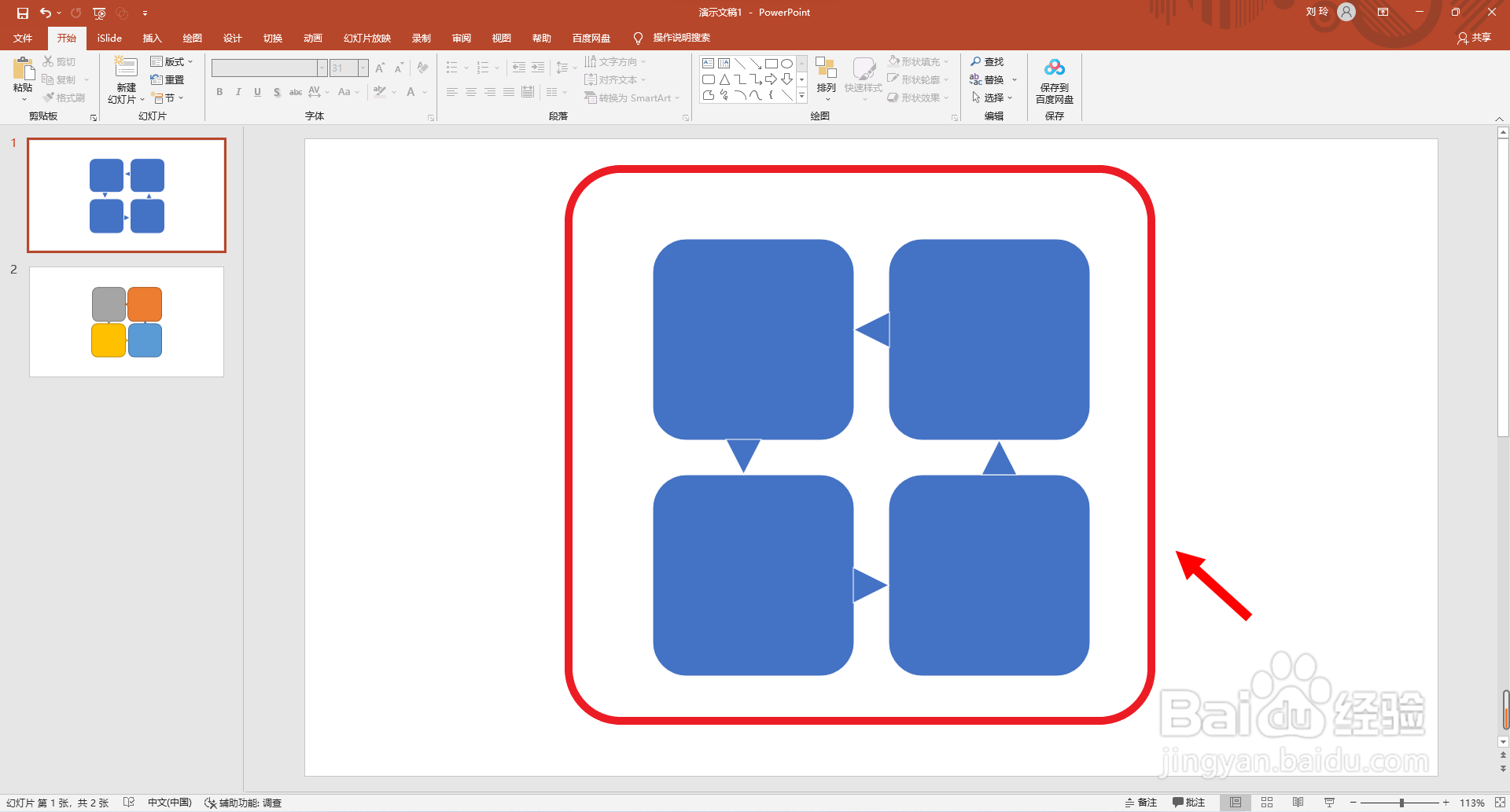1510x812 pixels.
Task: Click the zoom slider handle
Action: click(1401, 803)
